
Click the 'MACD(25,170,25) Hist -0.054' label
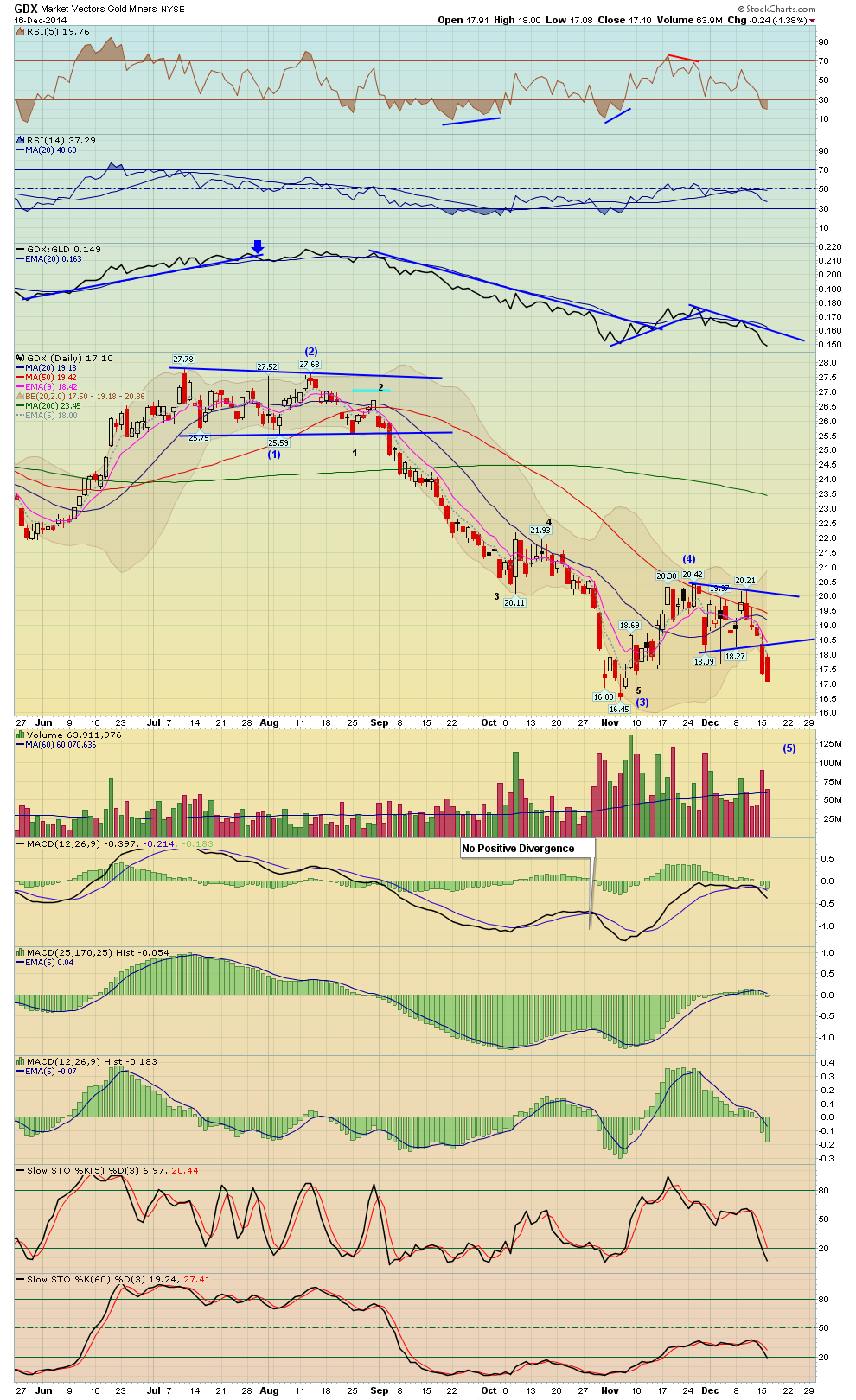[99, 952]
